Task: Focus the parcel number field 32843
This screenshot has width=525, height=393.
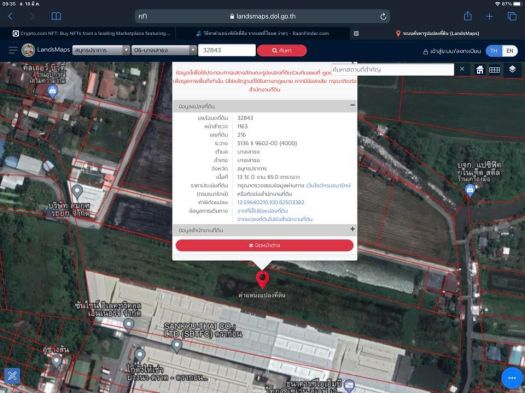Action: pyautogui.click(x=227, y=50)
